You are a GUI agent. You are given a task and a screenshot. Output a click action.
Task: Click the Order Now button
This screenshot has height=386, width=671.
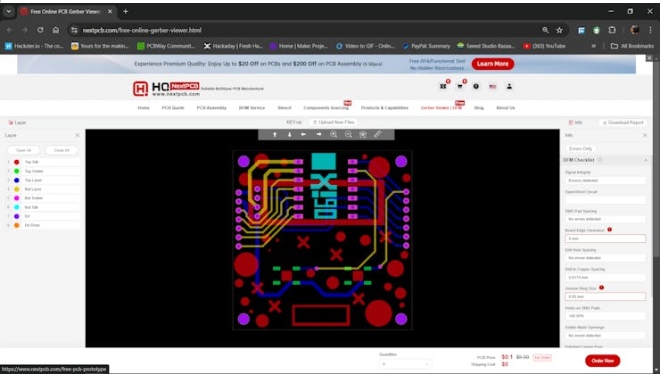tap(603, 361)
